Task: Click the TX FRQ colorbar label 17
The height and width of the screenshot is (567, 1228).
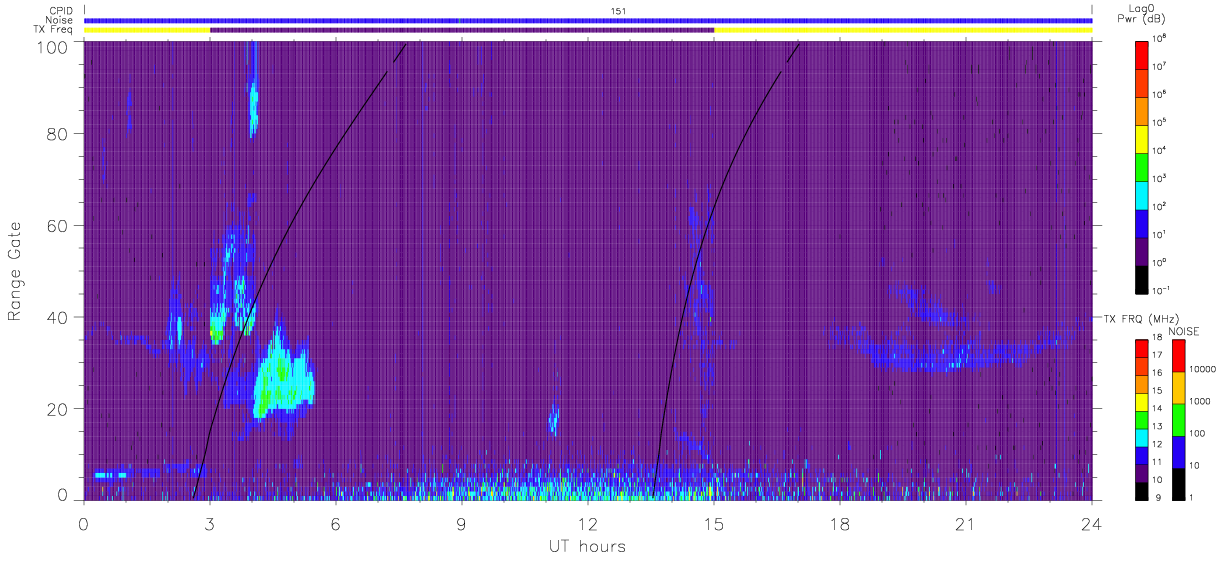Action: click(1158, 355)
